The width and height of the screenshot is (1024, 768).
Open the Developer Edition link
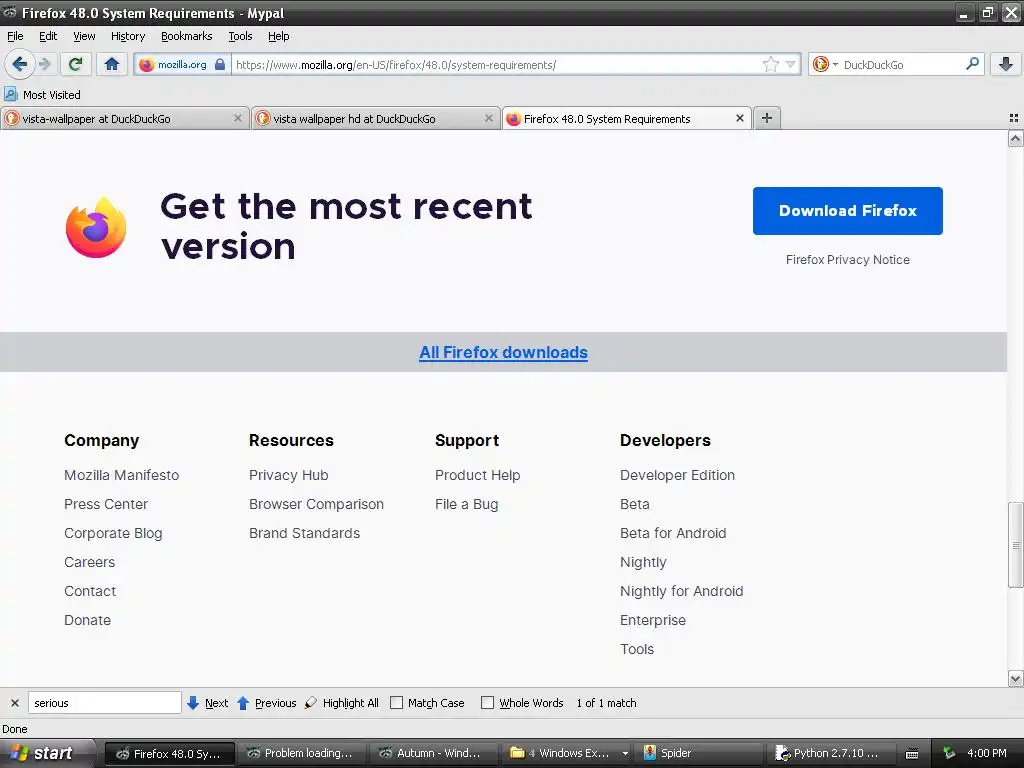(x=677, y=475)
